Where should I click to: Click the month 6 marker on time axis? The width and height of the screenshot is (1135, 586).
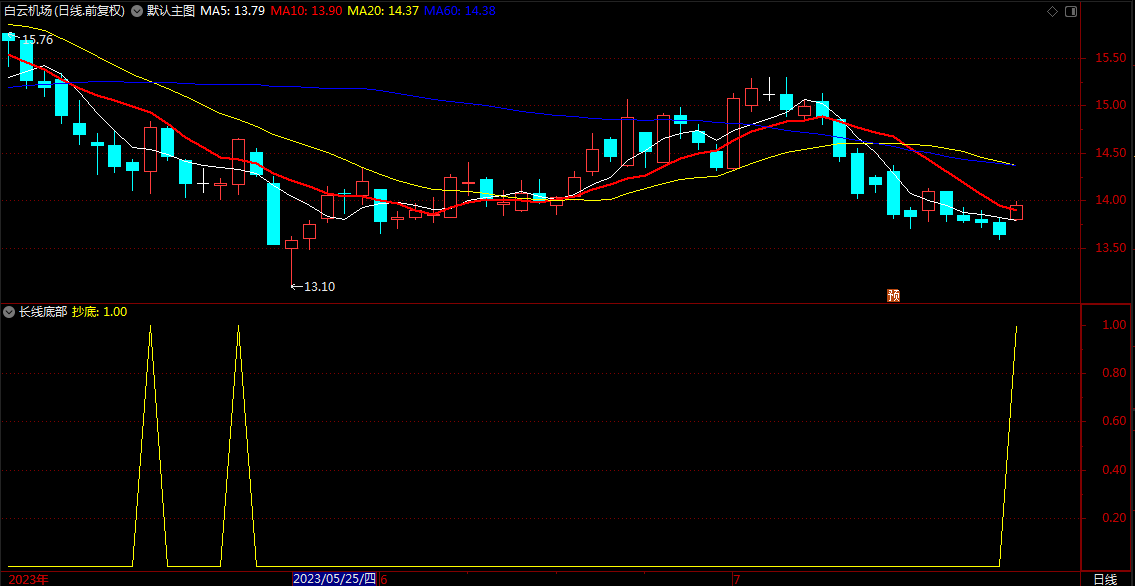point(384,579)
